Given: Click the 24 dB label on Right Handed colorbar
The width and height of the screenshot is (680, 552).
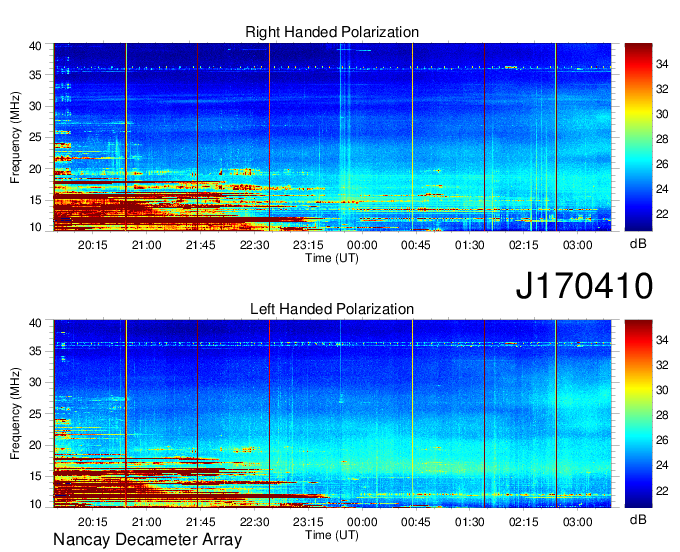Looking at the screenshot, I should (x=662, y=189).
